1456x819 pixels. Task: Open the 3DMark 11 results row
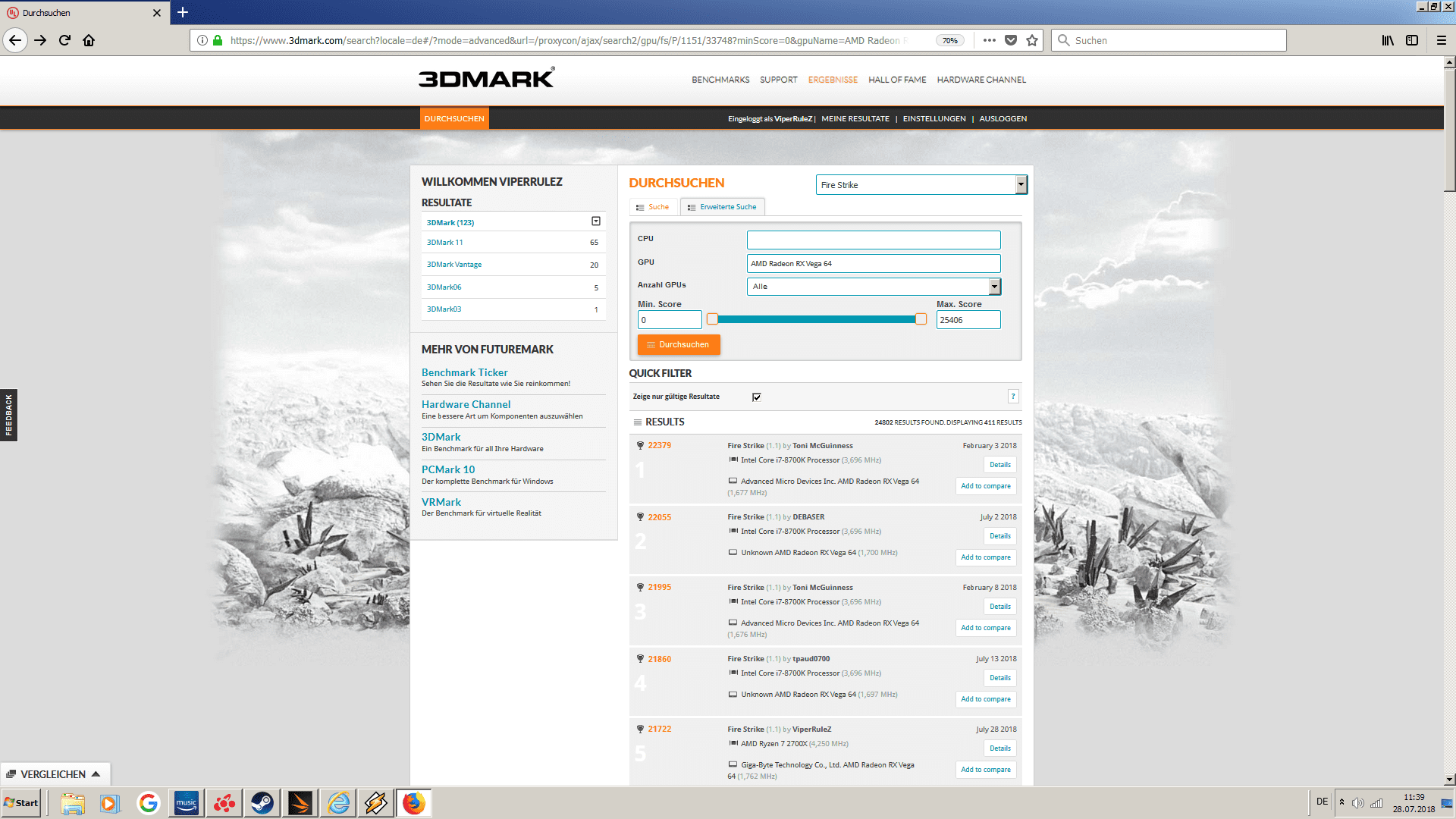click(x=513, y=243)
